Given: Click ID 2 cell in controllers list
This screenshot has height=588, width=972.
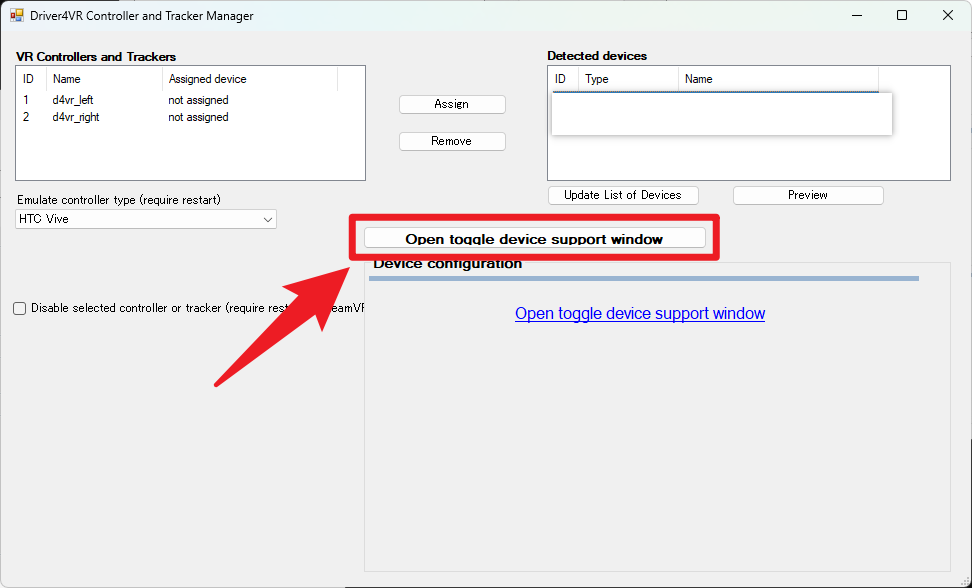Looking at the screenshot, I should click(x=26, y=117).
